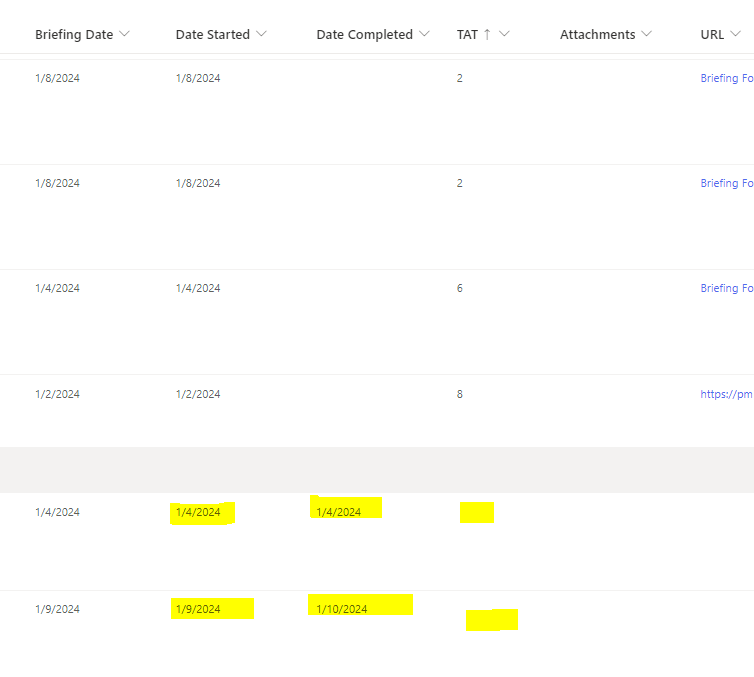
Task: Select Briefing Date 1/4/2024 in TAT 6 row
Action: point(57,288)
